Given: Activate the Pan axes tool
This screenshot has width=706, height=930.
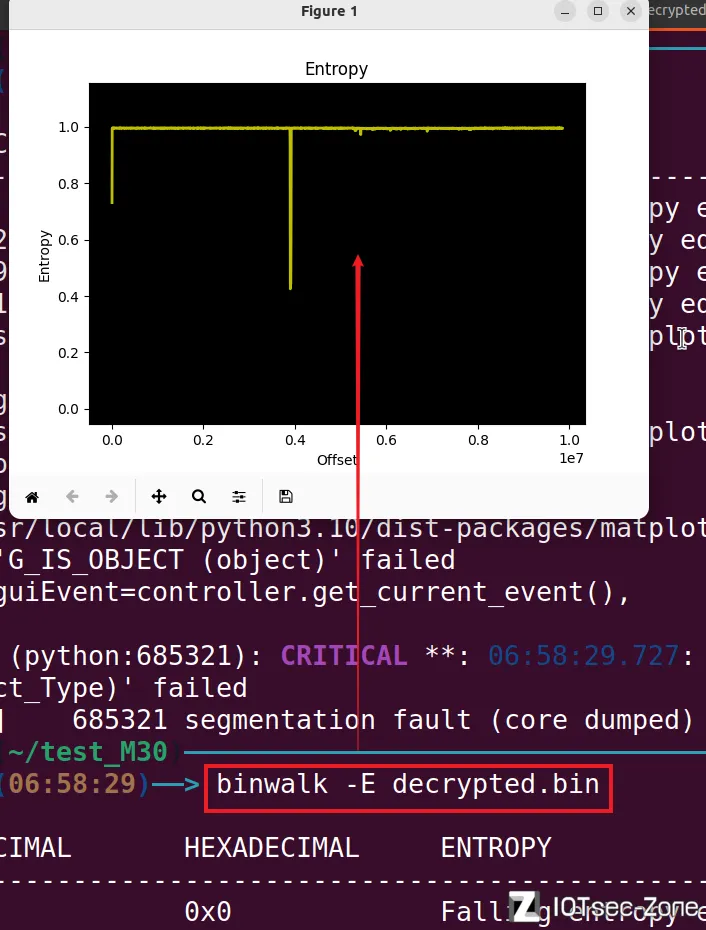Looking at the screenshot, I should coord(159,496).
